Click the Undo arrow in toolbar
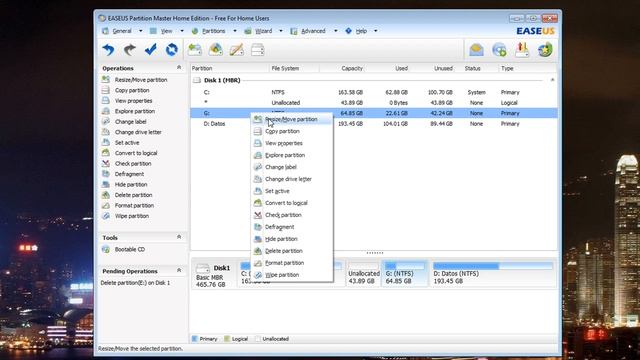Viewport: 640px width, 360px height. coord(108,50)
